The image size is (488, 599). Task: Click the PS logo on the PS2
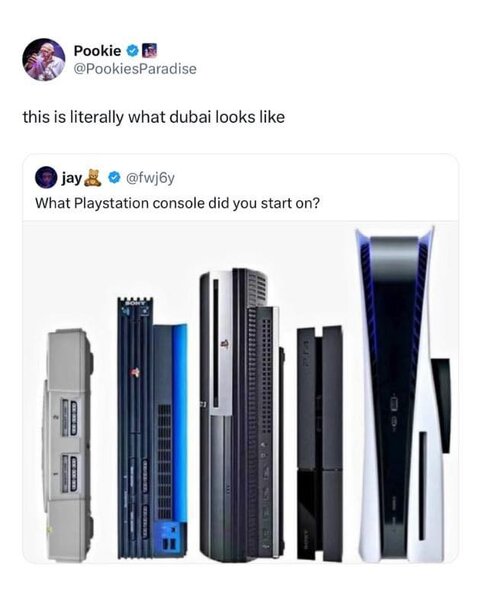(x=135, y=372)
